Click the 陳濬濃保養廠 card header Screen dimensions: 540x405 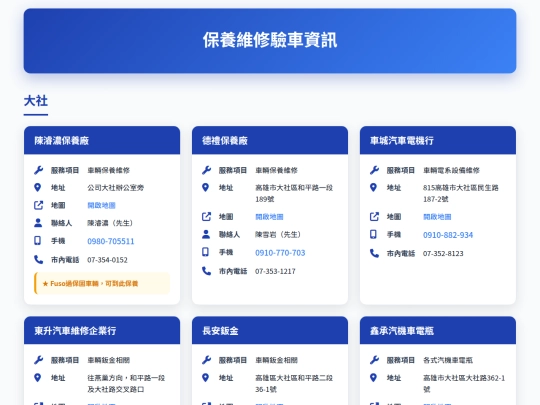(102, 140)
